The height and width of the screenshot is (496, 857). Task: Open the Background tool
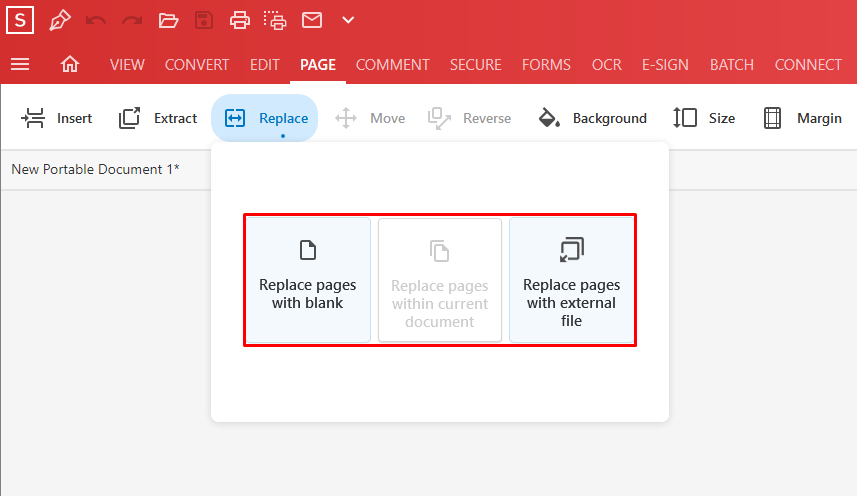pos(592,118)
